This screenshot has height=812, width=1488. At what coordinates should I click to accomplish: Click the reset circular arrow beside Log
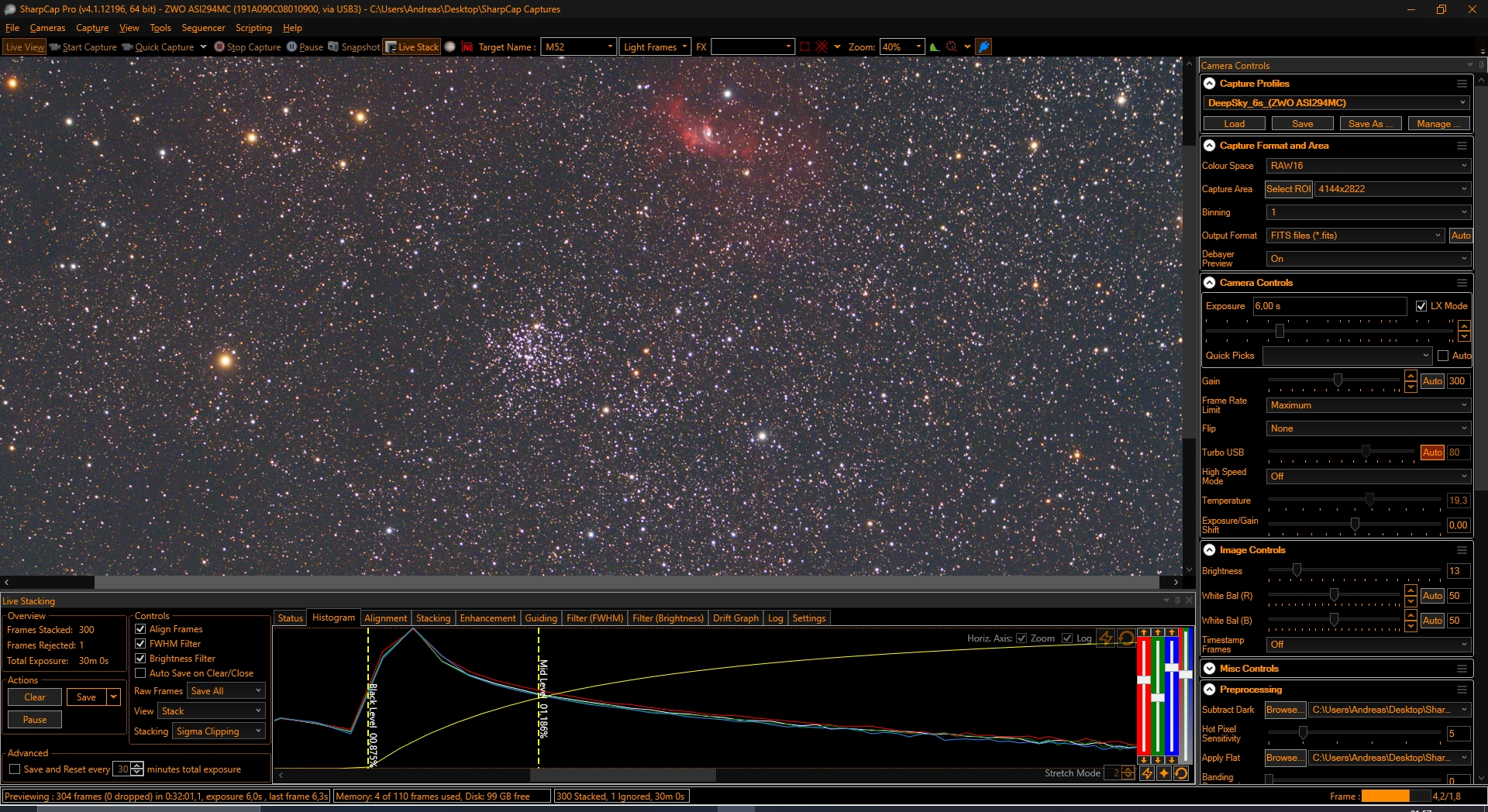pyautogui.click(x=1126, y=638)
